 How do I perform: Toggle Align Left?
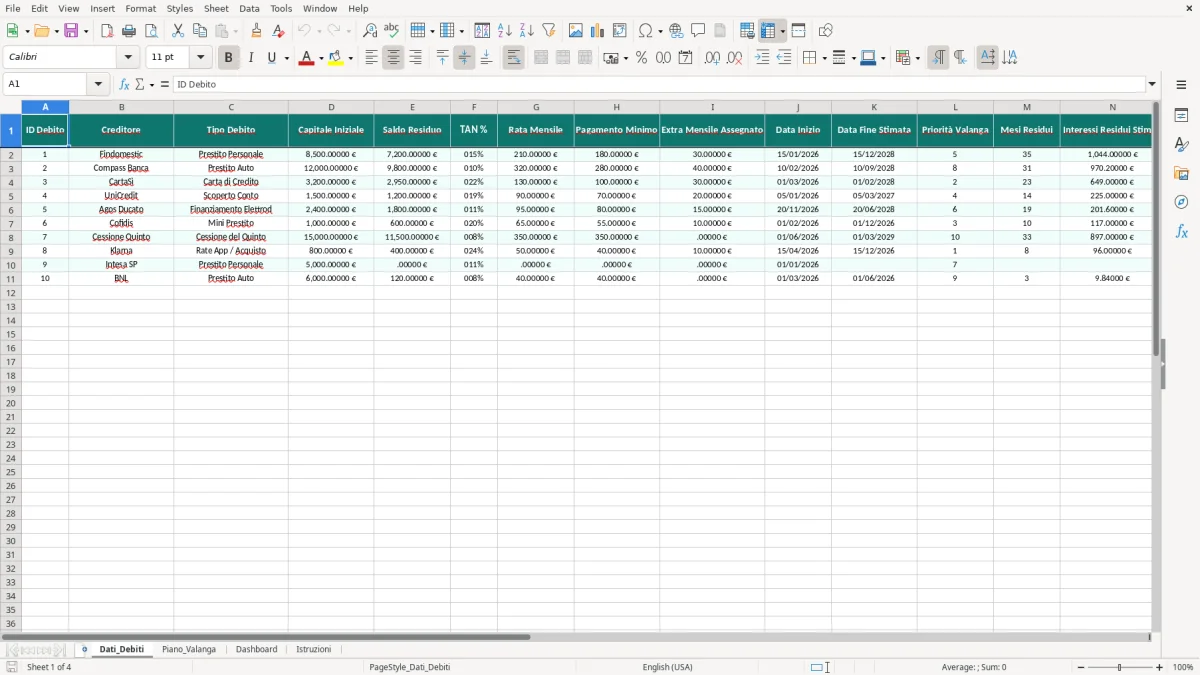[x=371, y=58]
